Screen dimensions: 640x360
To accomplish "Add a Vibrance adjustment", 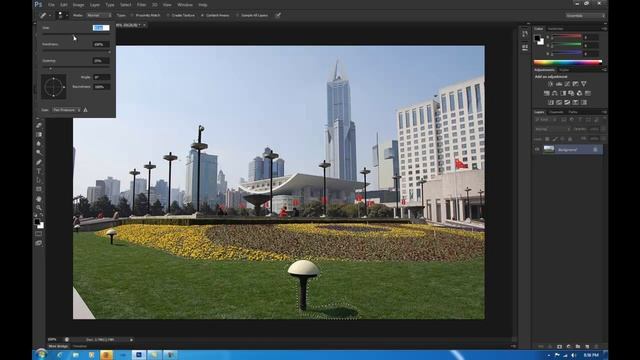I will coord(584,84).
